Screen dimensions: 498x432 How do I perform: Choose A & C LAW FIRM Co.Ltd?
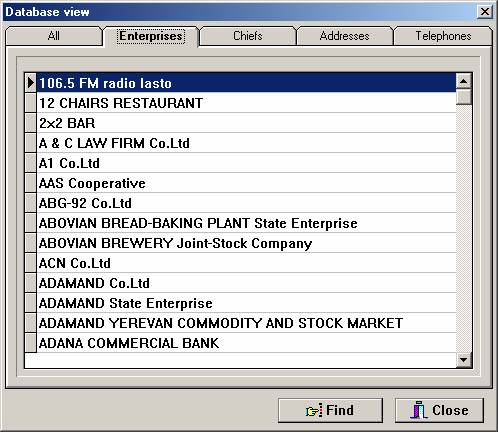(247, 143)
